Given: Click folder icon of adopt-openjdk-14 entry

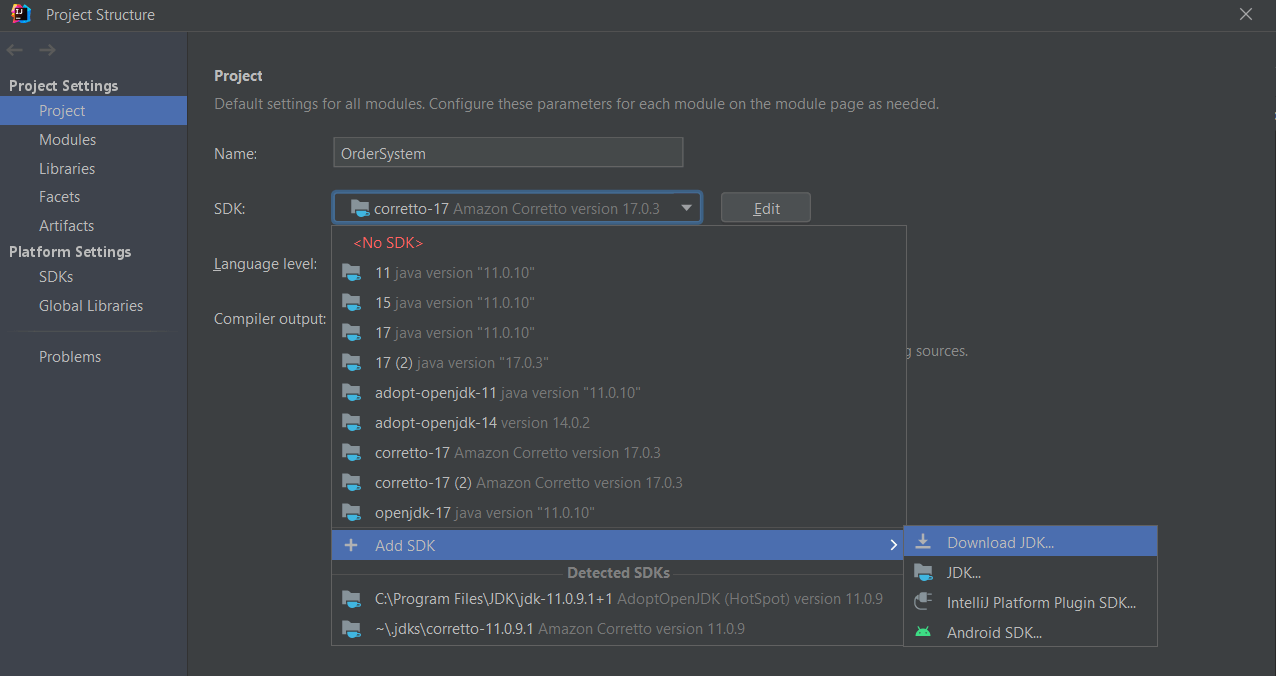Looking at the screenshot, I should 351,422.
